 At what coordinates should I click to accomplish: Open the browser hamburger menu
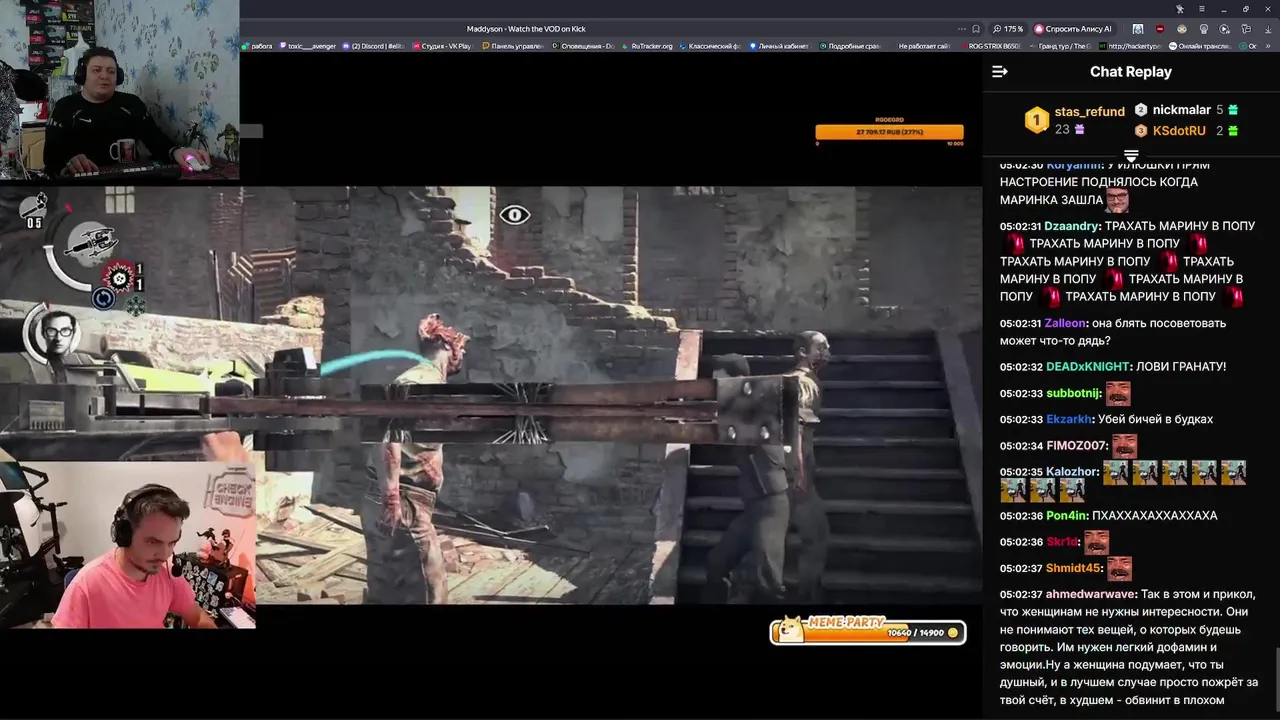[x=1202, y=9]
